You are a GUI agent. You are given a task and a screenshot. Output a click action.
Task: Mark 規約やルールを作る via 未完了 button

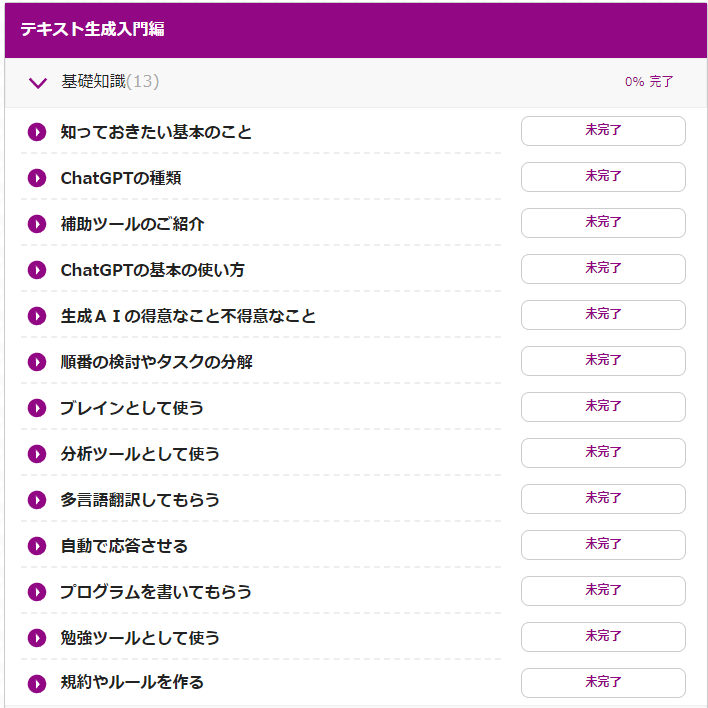[603, 683]
